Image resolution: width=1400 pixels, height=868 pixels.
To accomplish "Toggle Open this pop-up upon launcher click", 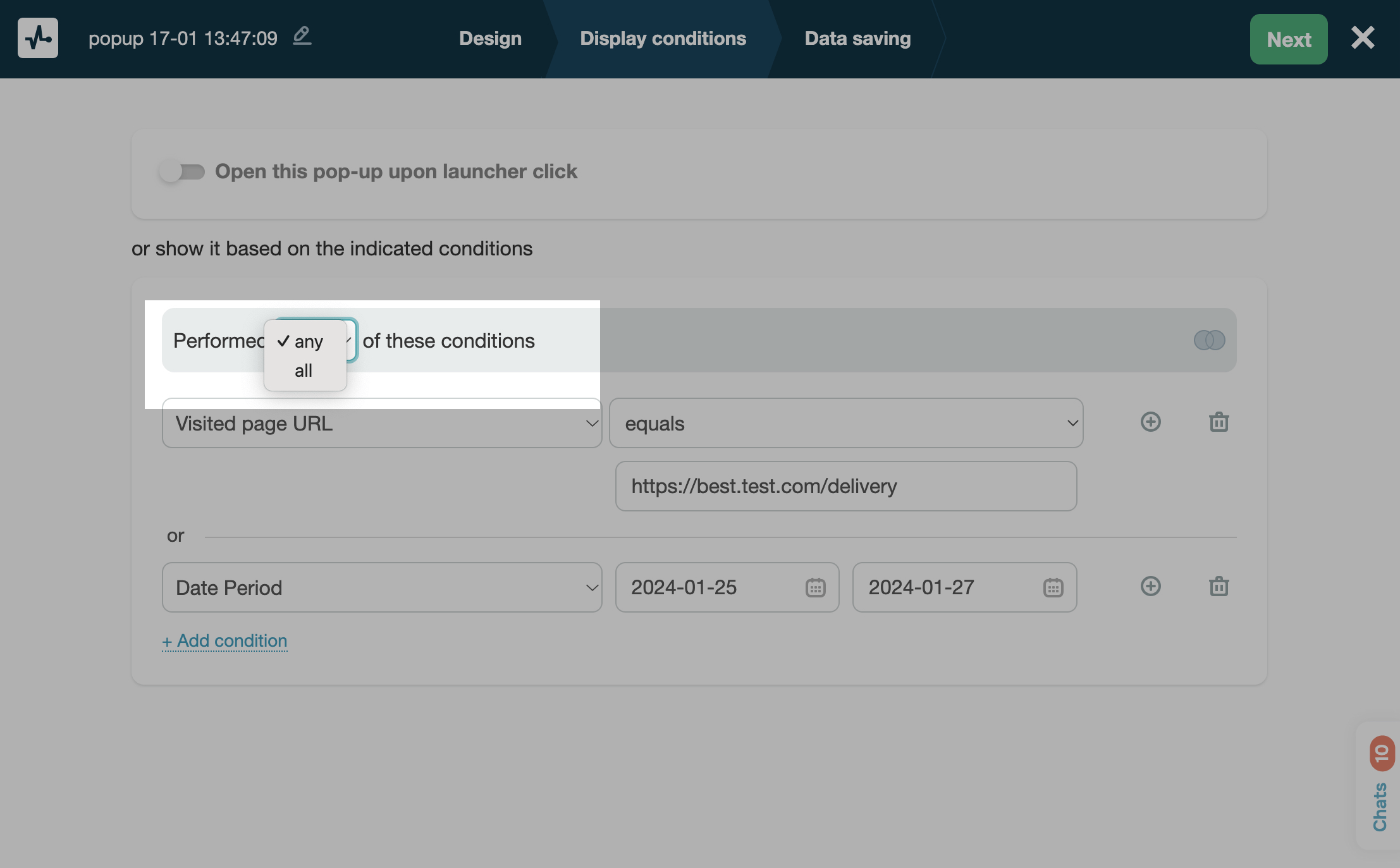I will point(182,171).
